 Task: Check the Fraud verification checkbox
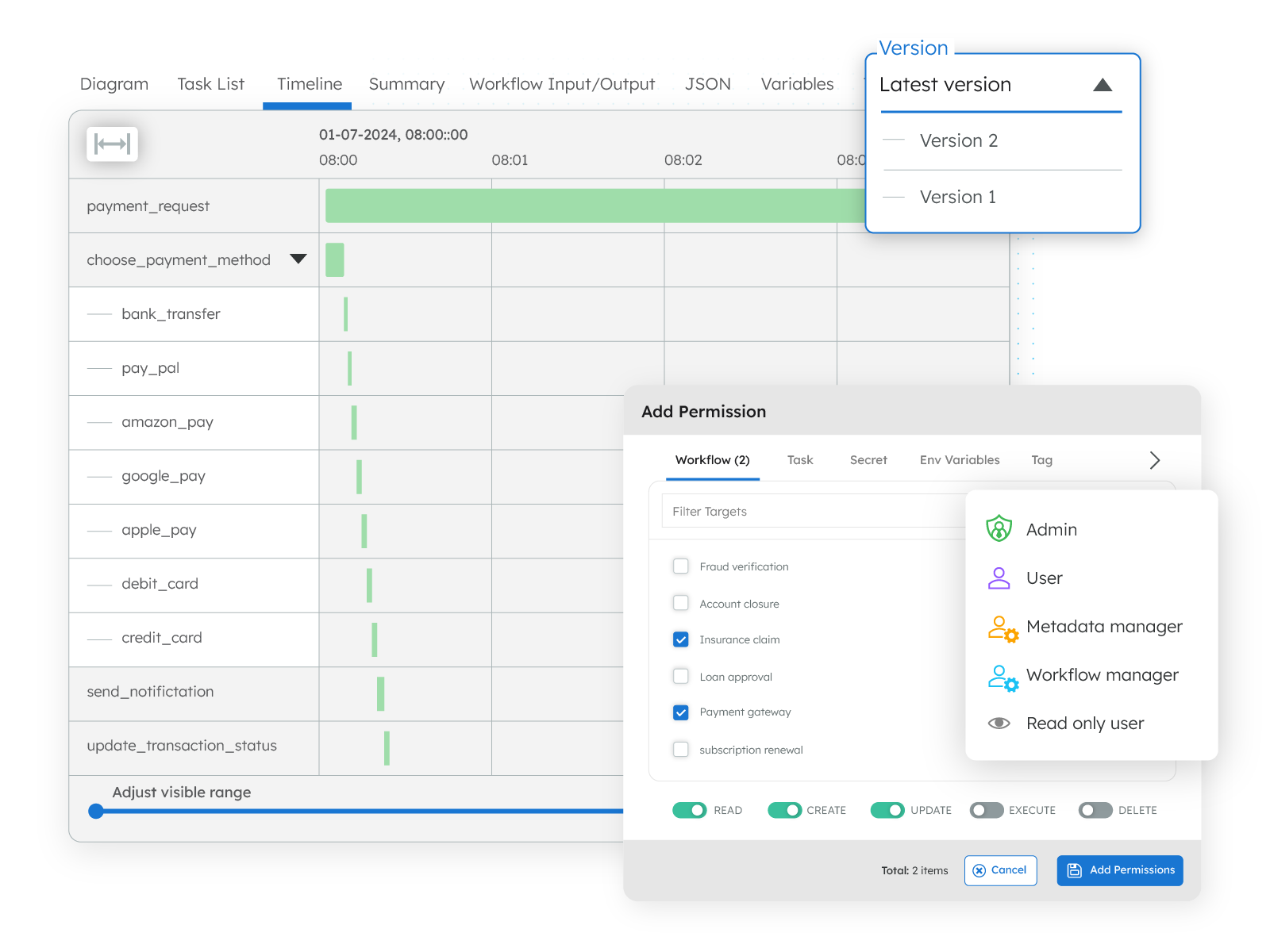coord(681,566)
